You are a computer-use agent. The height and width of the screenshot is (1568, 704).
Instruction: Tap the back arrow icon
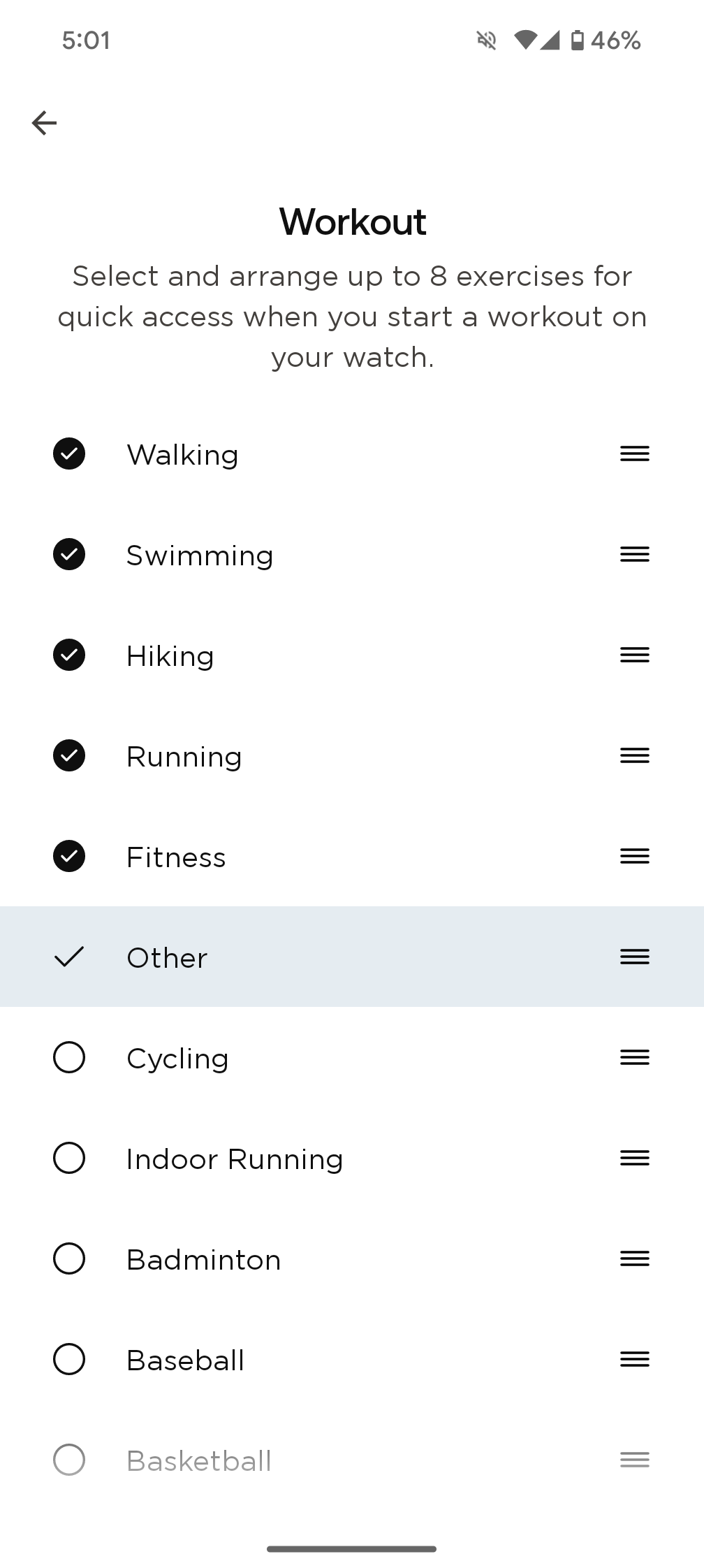pyautogui.click(x=44, y=123)
